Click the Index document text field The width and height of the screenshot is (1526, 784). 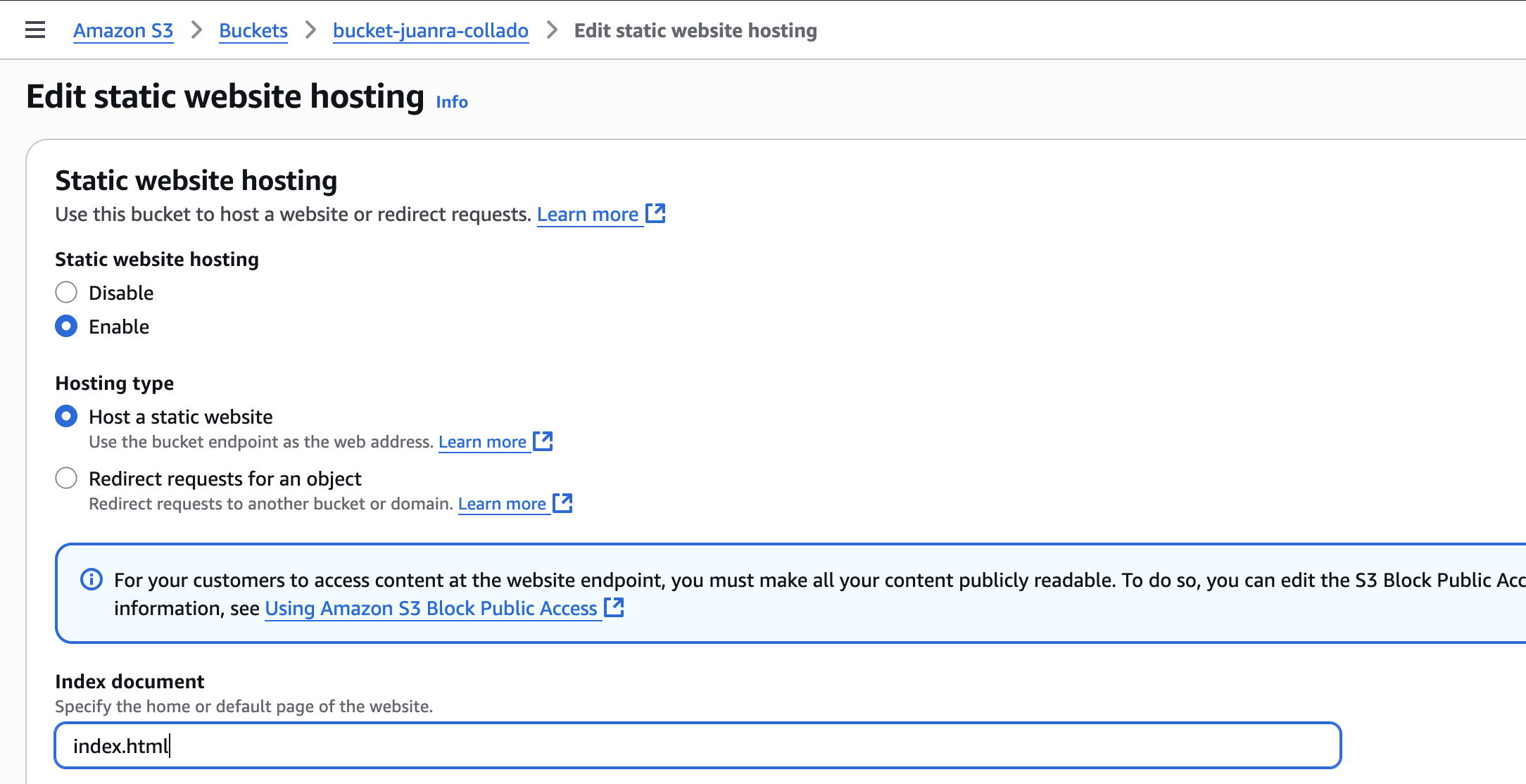(x=697, y=745)
